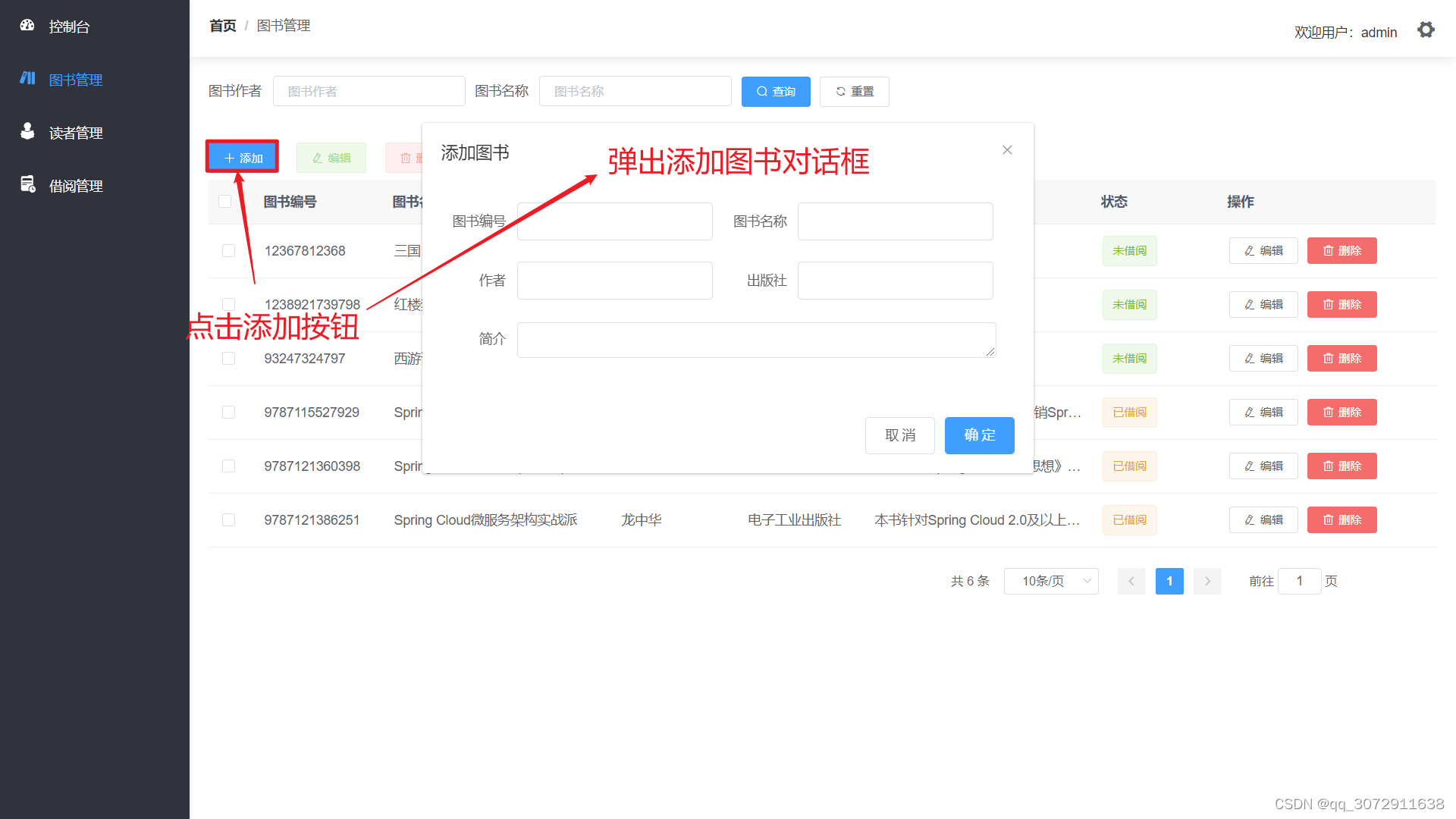The width and height of the screenshot is (1456, 819).
Task: Delete the book in row 1238921739798
Action: [x=1342, y=305]
